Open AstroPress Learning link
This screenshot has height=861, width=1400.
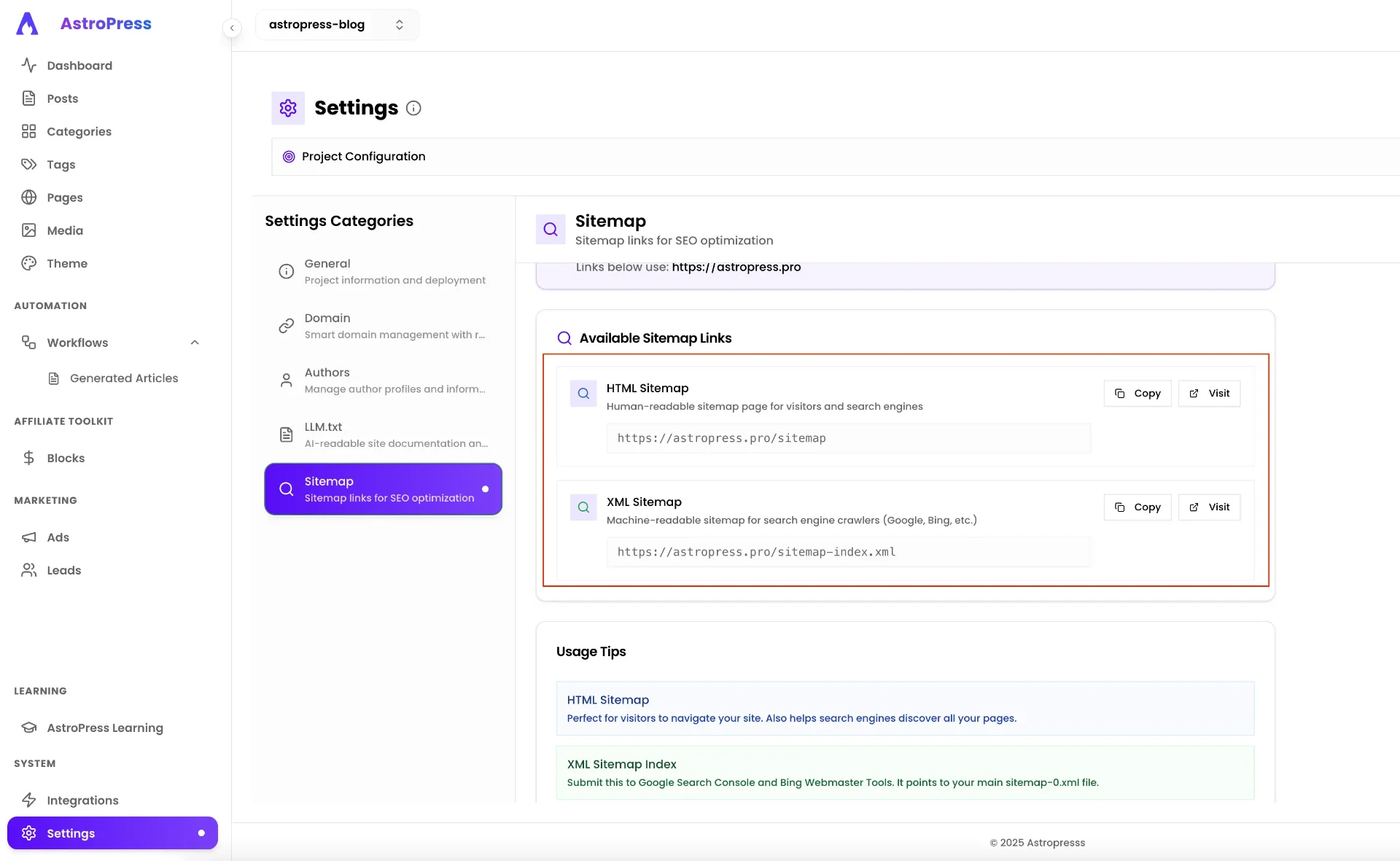pos(104,728)
